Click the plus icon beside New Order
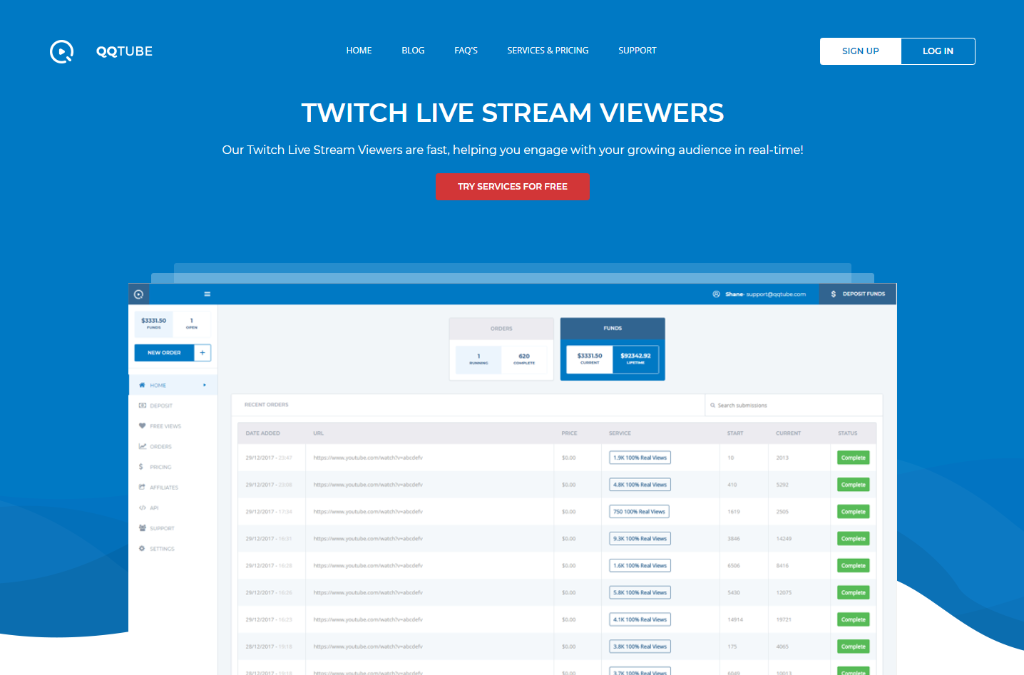The height and width of the screenshot is (675, 1024). (202, 353)
